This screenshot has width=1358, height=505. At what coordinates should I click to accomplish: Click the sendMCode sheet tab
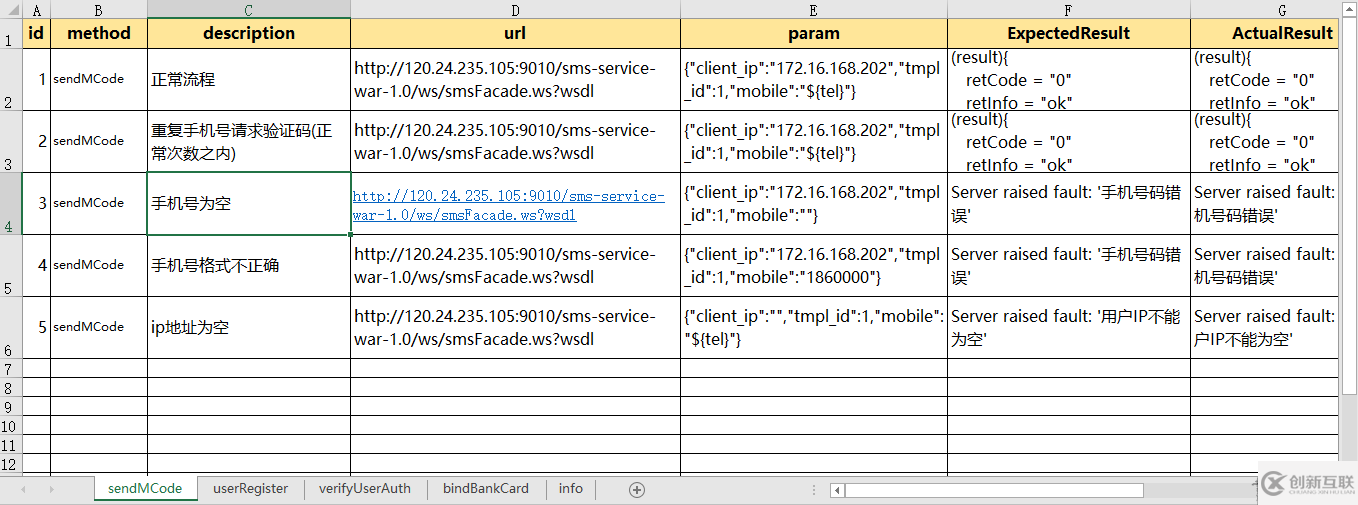pyautogui.click(x=145, y=489)
